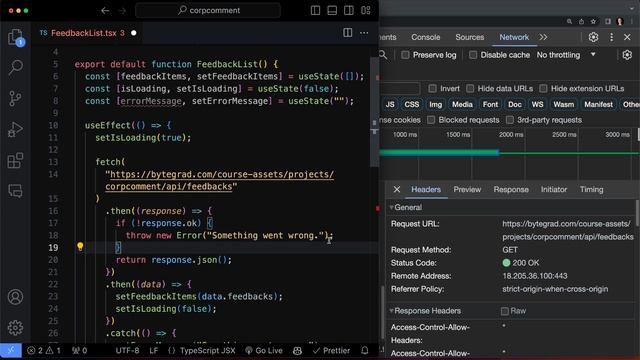Switch to Sources tab in DevTools
The image size is (640, 360).
click(x=469, y=37)
